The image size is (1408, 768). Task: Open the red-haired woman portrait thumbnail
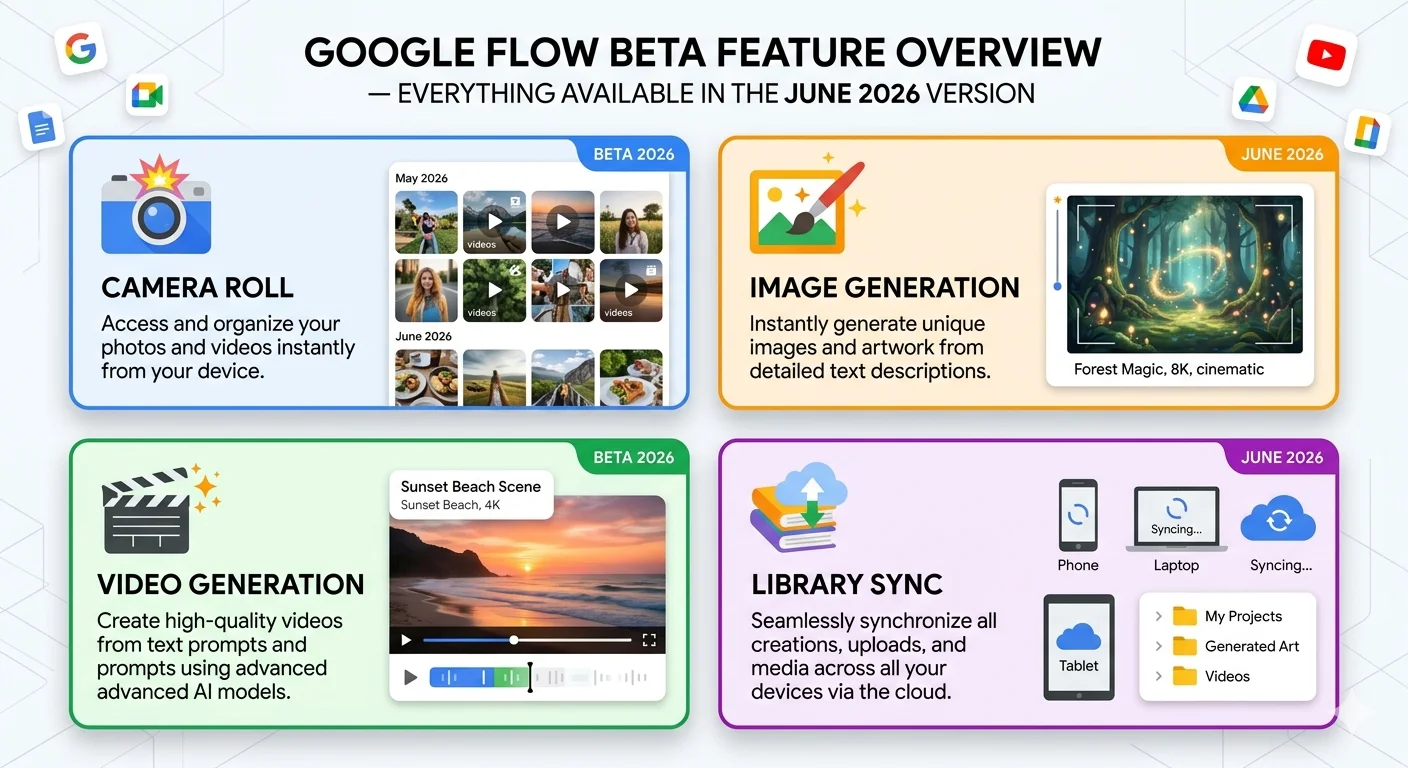(x=426, y=290)
